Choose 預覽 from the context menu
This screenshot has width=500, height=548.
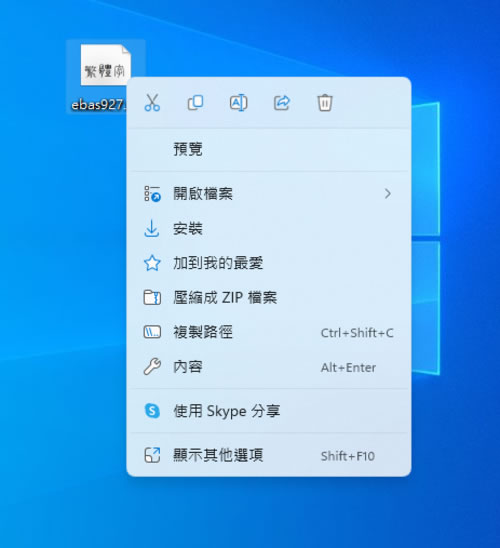coord(269,150)
